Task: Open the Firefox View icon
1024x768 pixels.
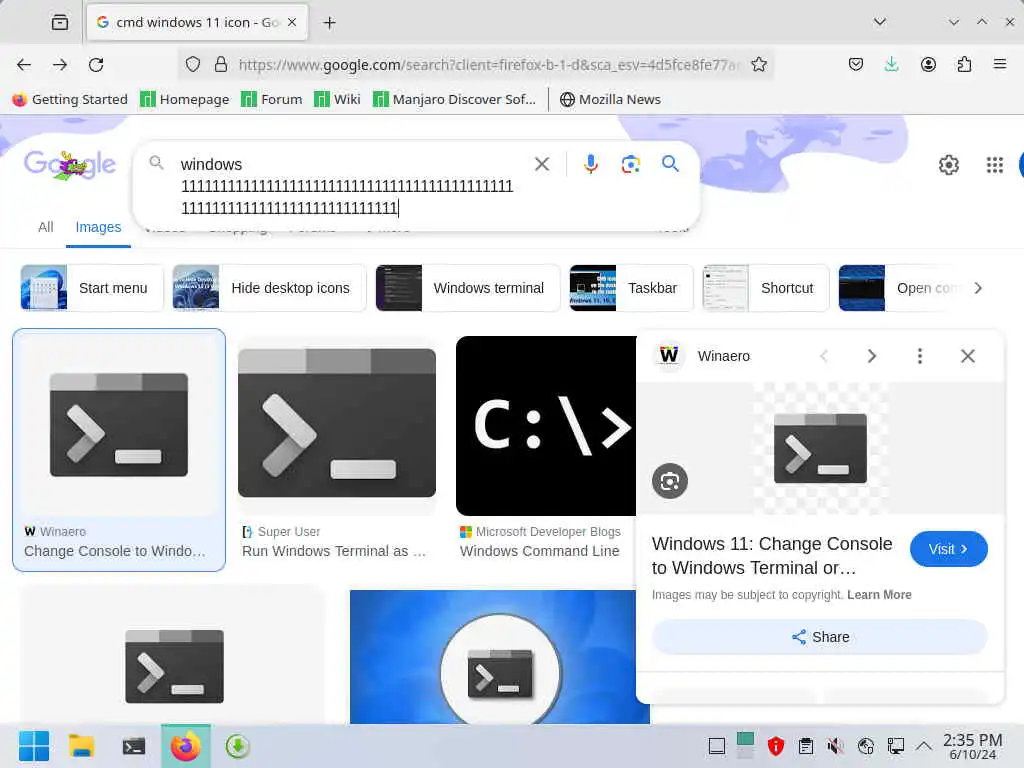Action: click(x=60, y=22)
